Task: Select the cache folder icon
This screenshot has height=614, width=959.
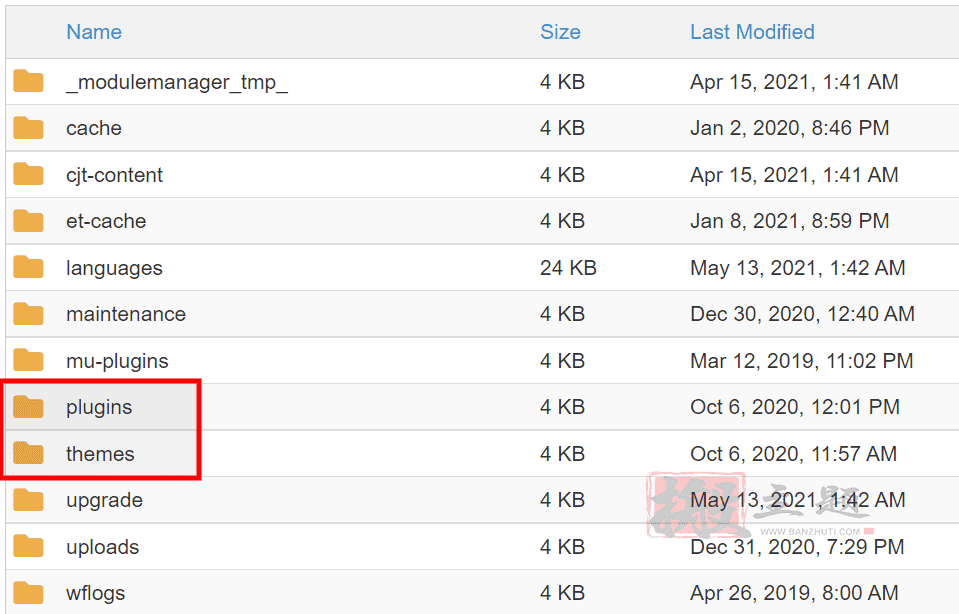Action: [28, 128]
